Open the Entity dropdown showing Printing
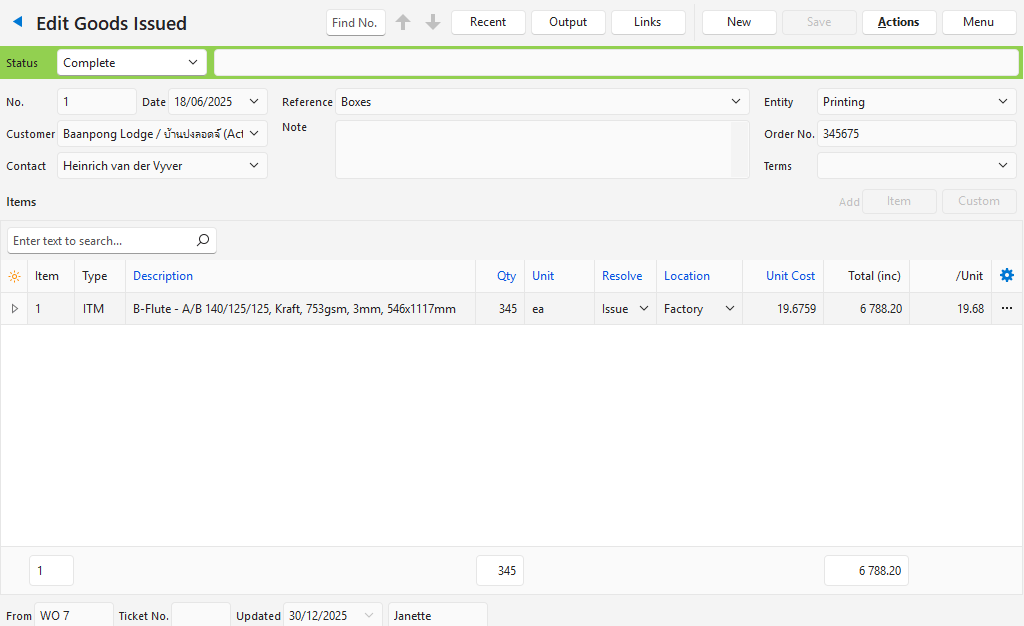 916,102
